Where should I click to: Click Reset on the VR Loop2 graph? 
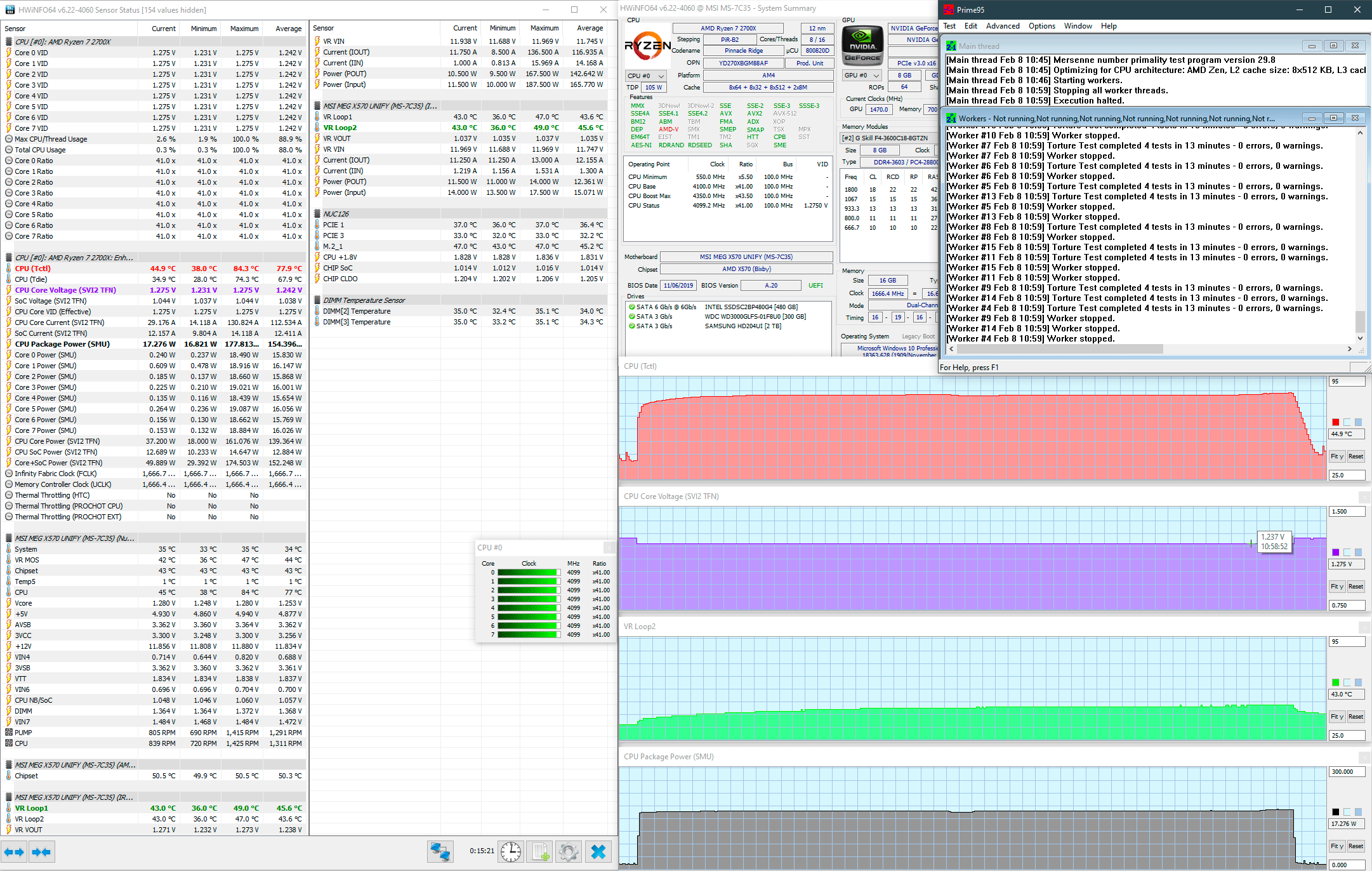pyautogui.click(x=1356, y=717)
